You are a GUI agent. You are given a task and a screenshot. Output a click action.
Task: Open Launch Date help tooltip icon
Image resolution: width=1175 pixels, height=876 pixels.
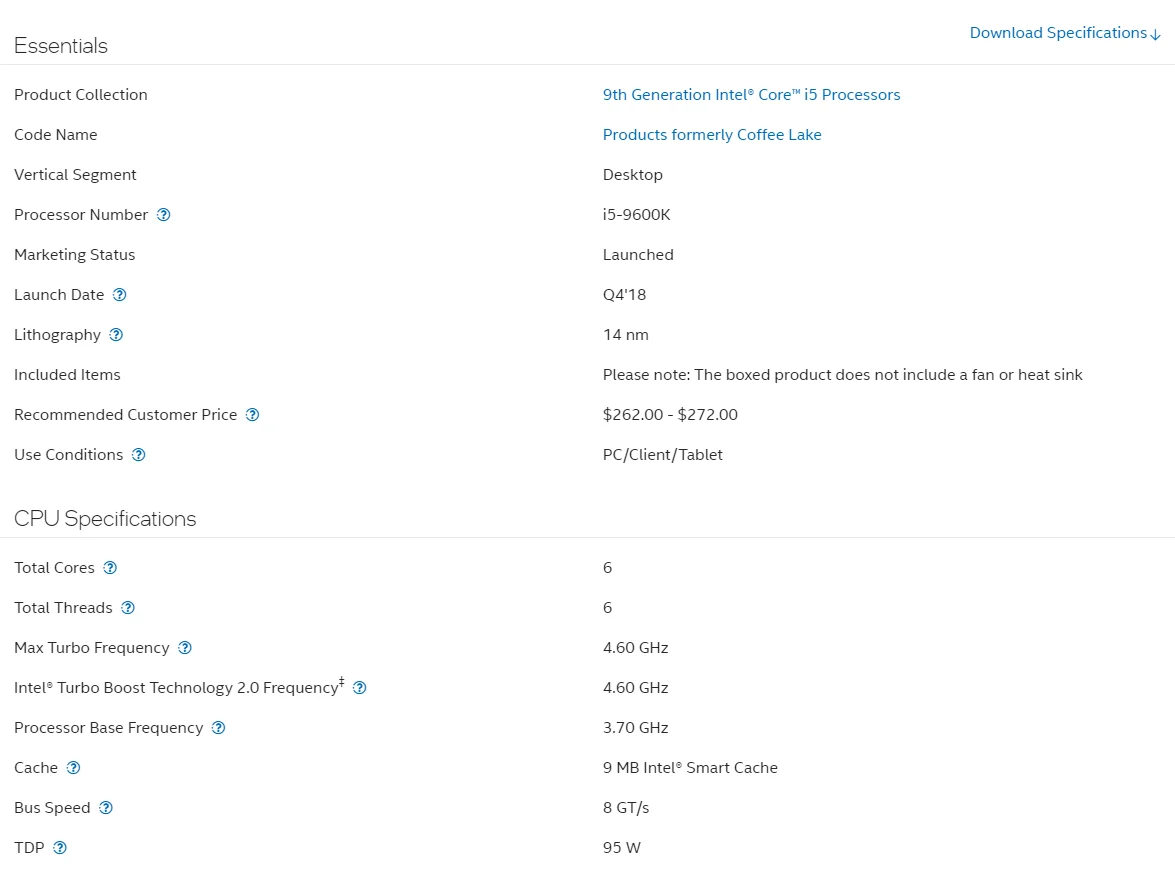coord(120,295)
